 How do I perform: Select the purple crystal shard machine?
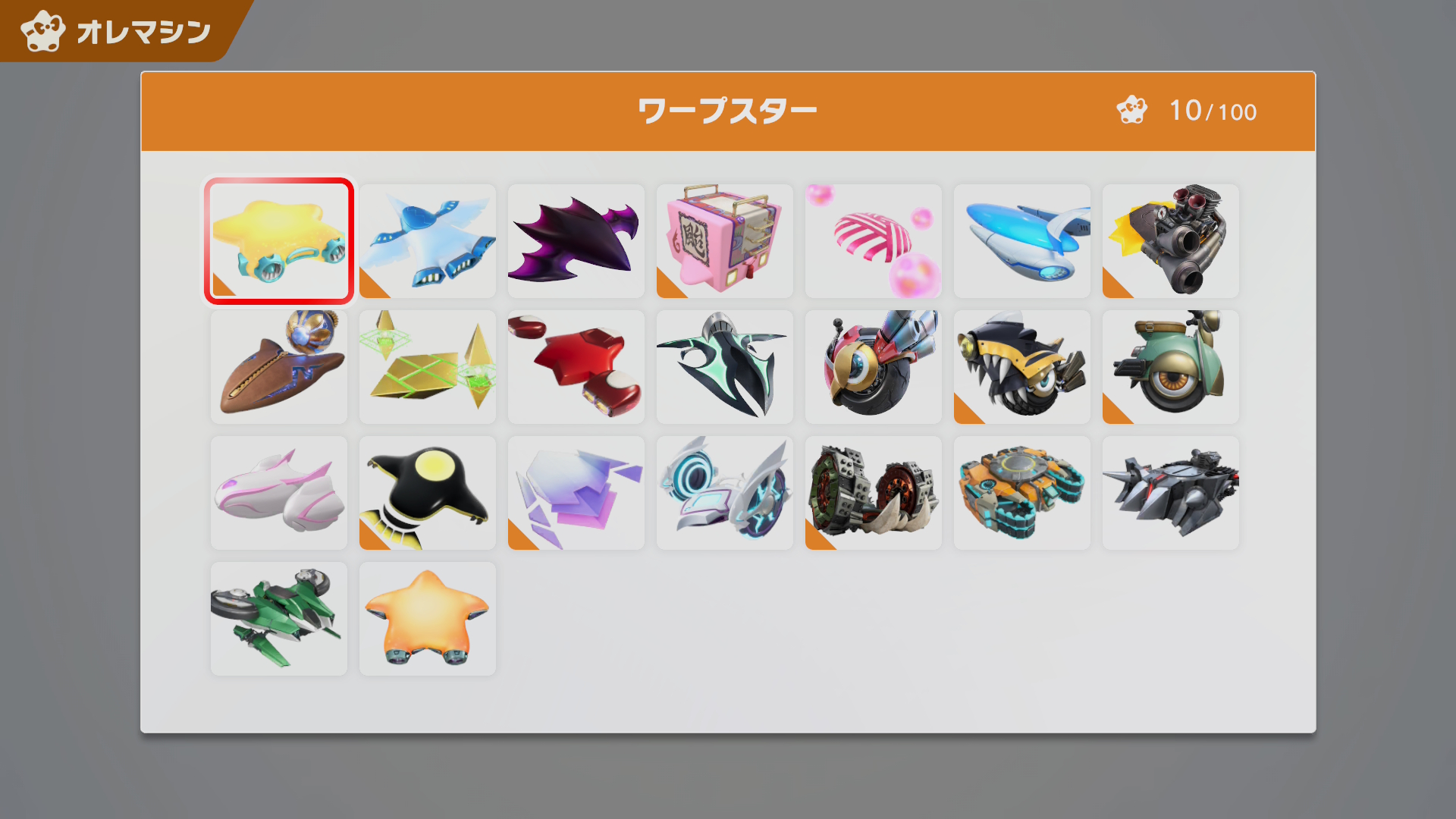(x=576, y=493)
